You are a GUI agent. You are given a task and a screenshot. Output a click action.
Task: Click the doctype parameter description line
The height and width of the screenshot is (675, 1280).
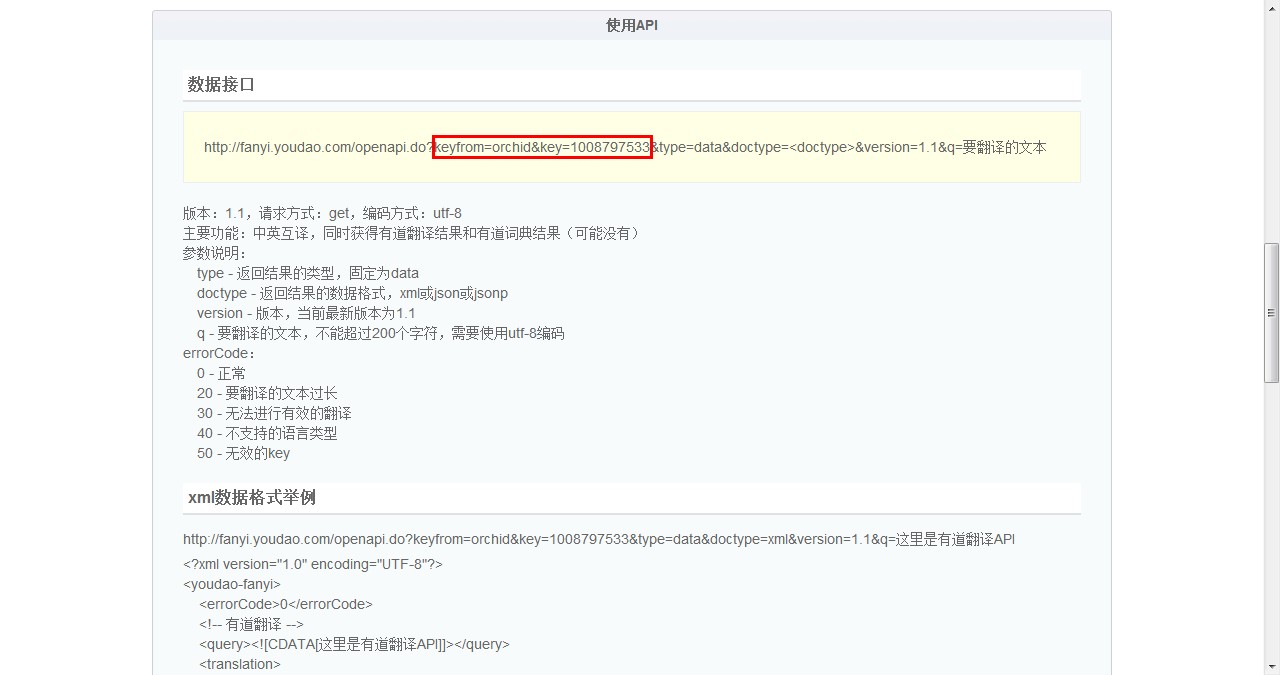click(352, 293)
